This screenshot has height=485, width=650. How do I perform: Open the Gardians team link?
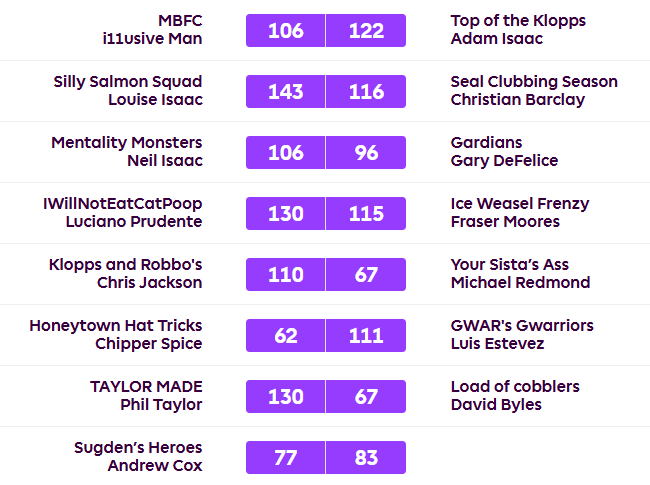click(486, 143)
